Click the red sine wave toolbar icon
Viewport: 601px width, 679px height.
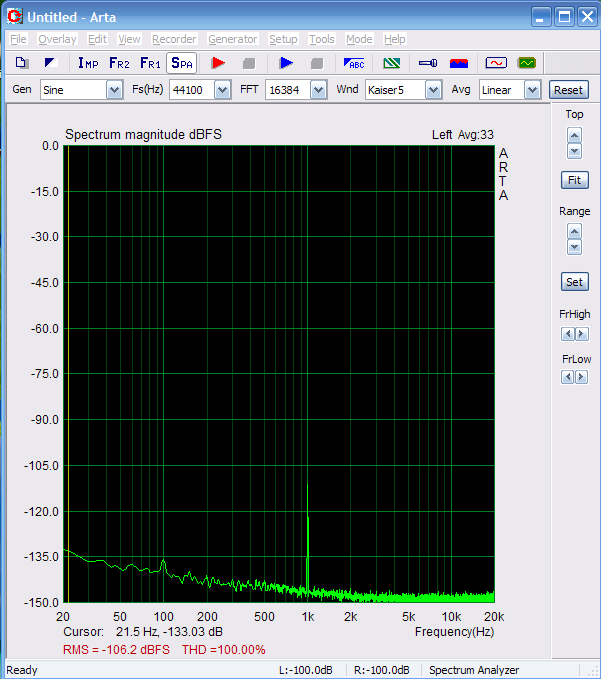(496, 63)
